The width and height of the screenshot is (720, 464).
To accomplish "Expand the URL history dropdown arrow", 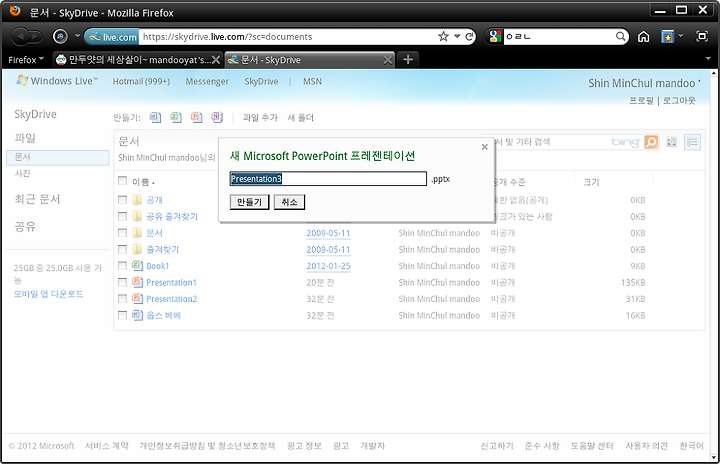I will point(457,36).
